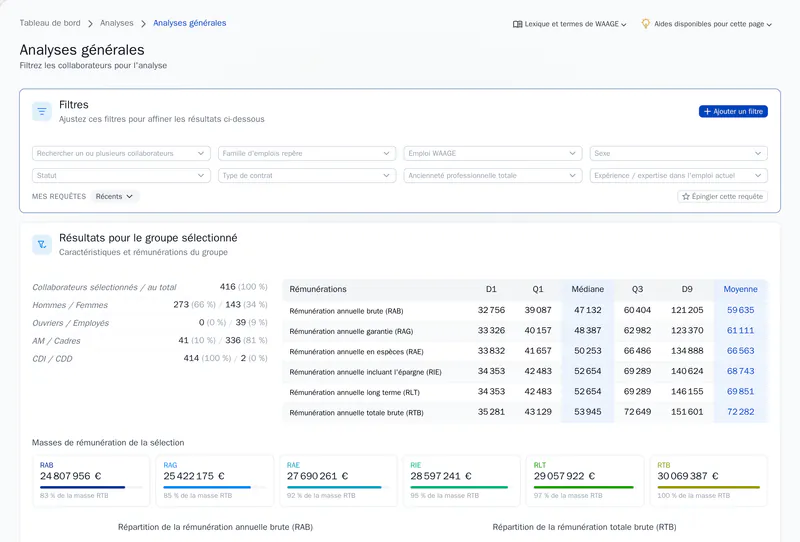Expand the Récents saved queries dropdown

click(x=115, y=196)
